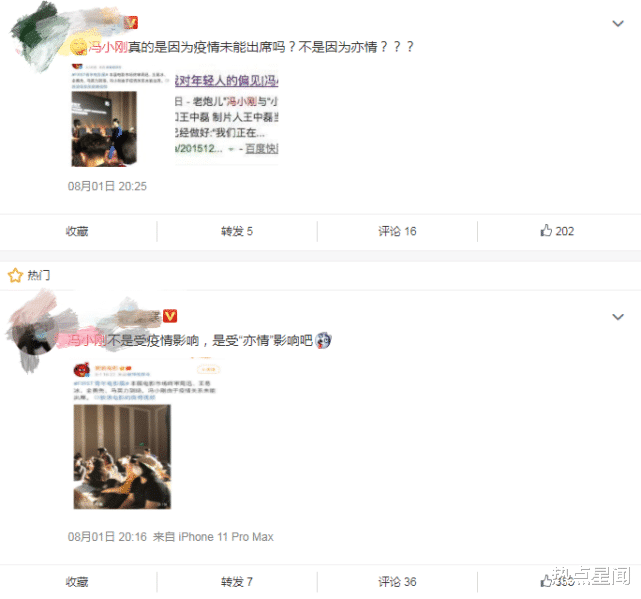Click 收藏 under the first post
This screenshot has height=599, width=641.
[x=77, y=231]
